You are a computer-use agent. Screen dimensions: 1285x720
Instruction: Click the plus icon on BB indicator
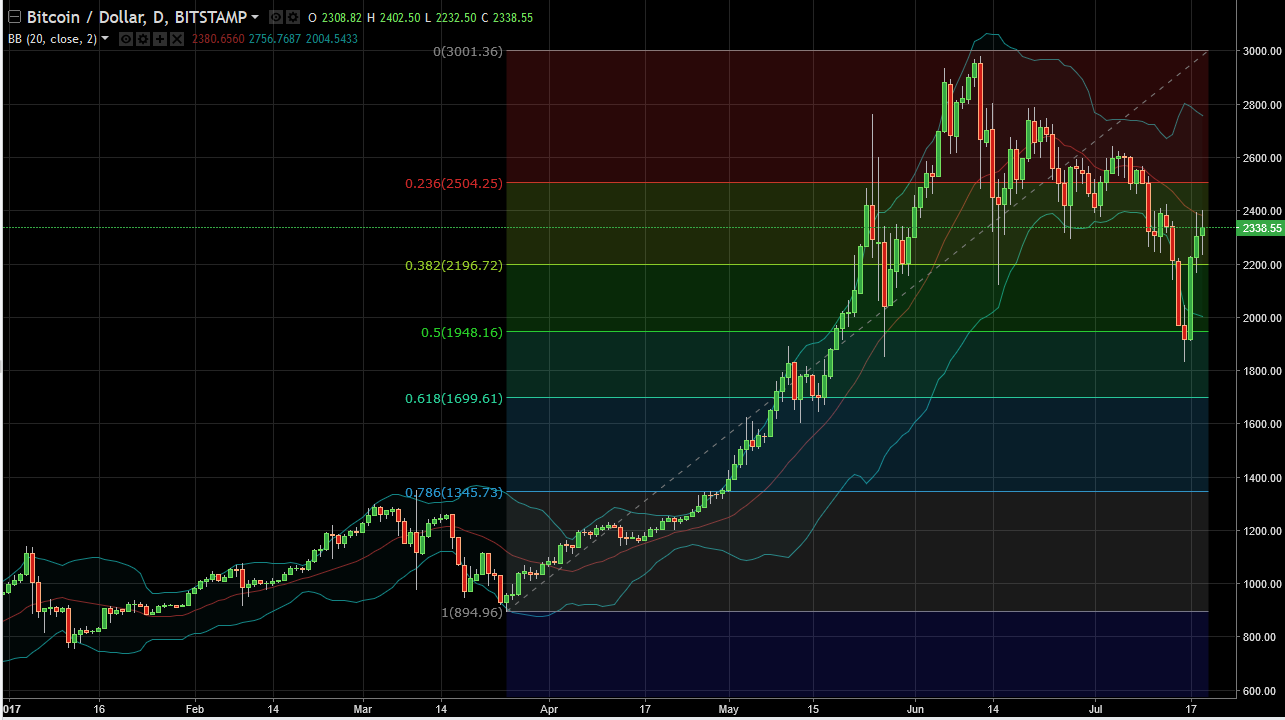click(x=160, y=39)
